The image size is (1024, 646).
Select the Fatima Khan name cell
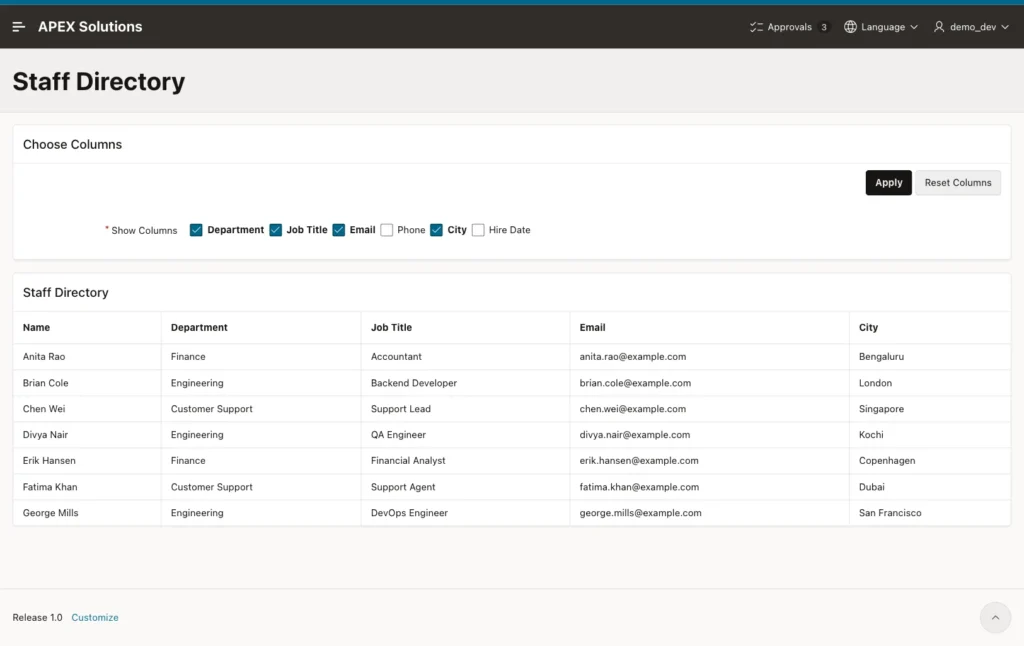87,487
